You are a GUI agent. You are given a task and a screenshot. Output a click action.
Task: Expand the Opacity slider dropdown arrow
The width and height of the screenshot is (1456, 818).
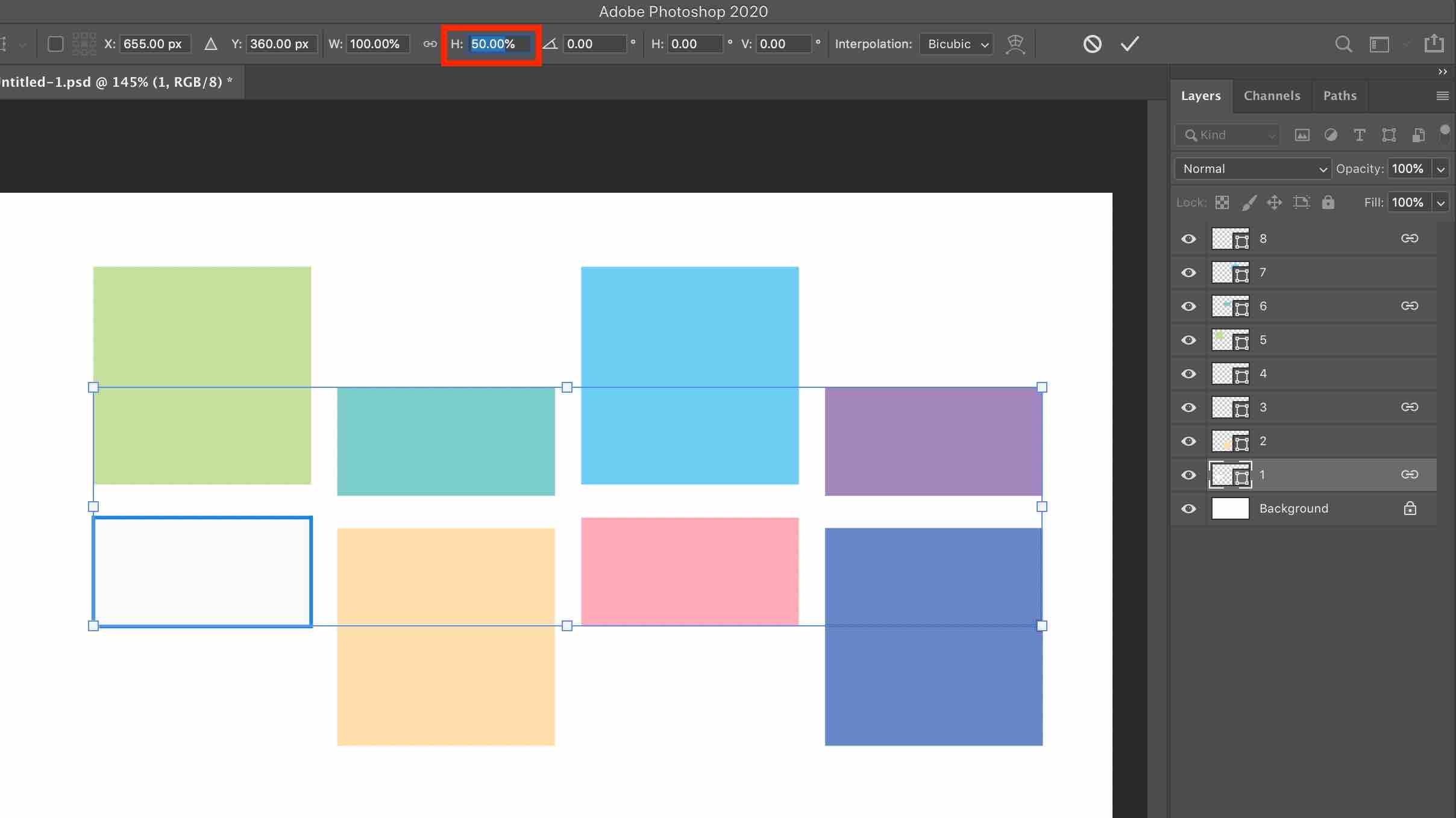tap(1441, 169)
